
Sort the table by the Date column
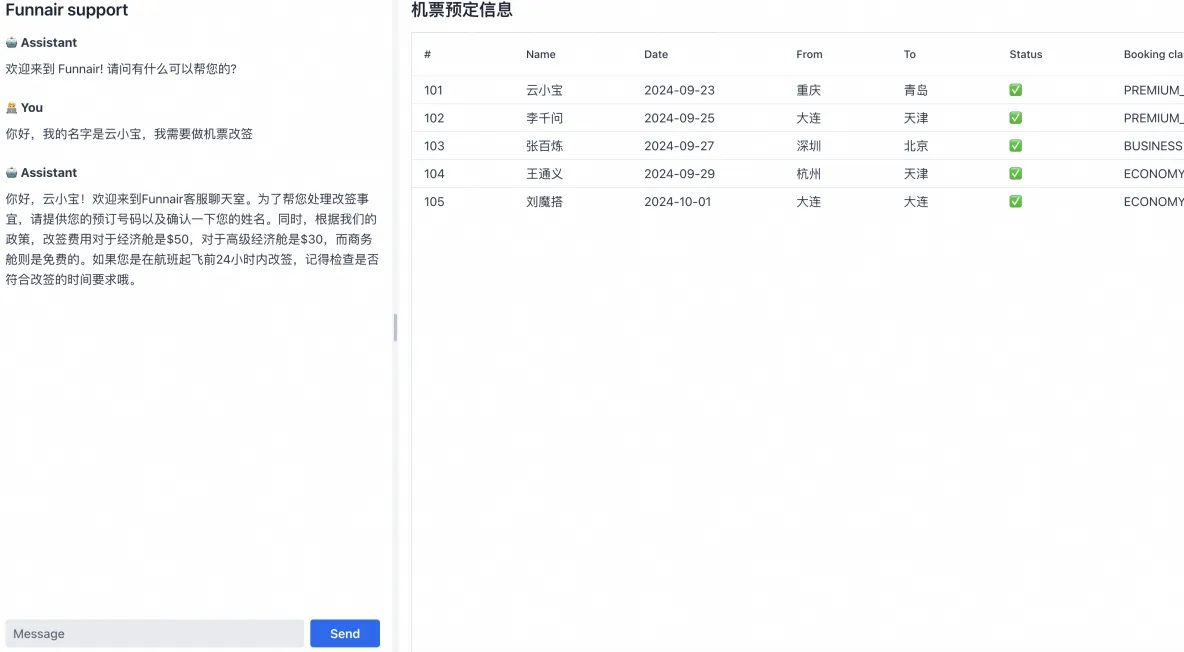pyautogui.click(x=656, y=54)
